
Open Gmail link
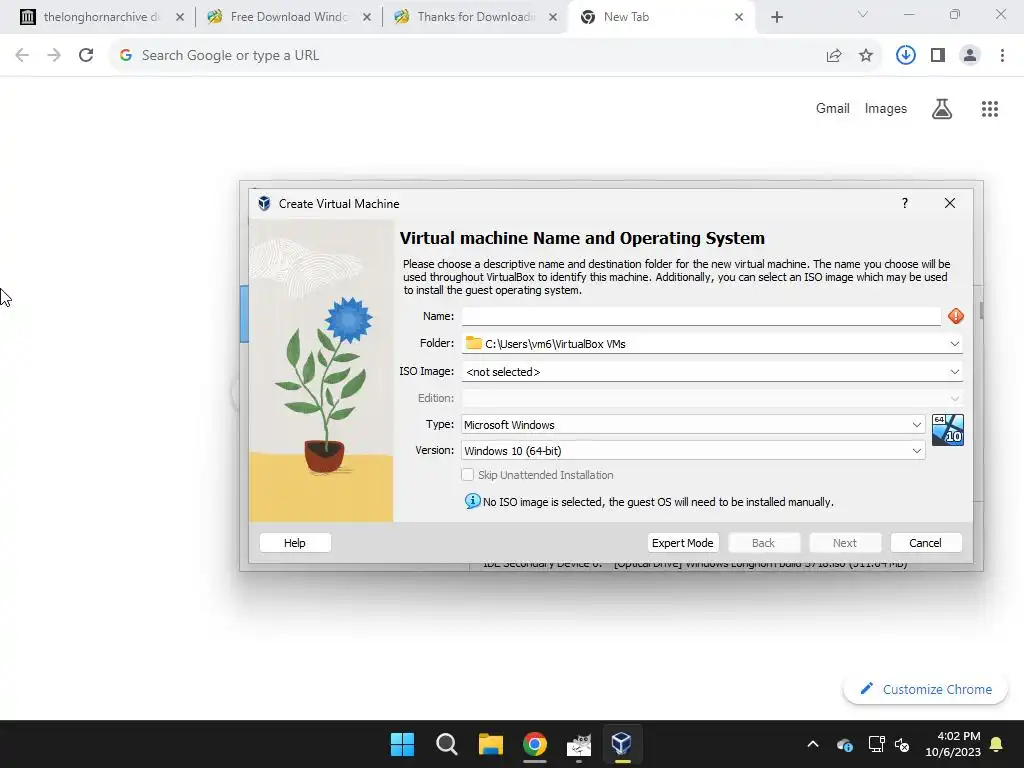pos(833,108)
